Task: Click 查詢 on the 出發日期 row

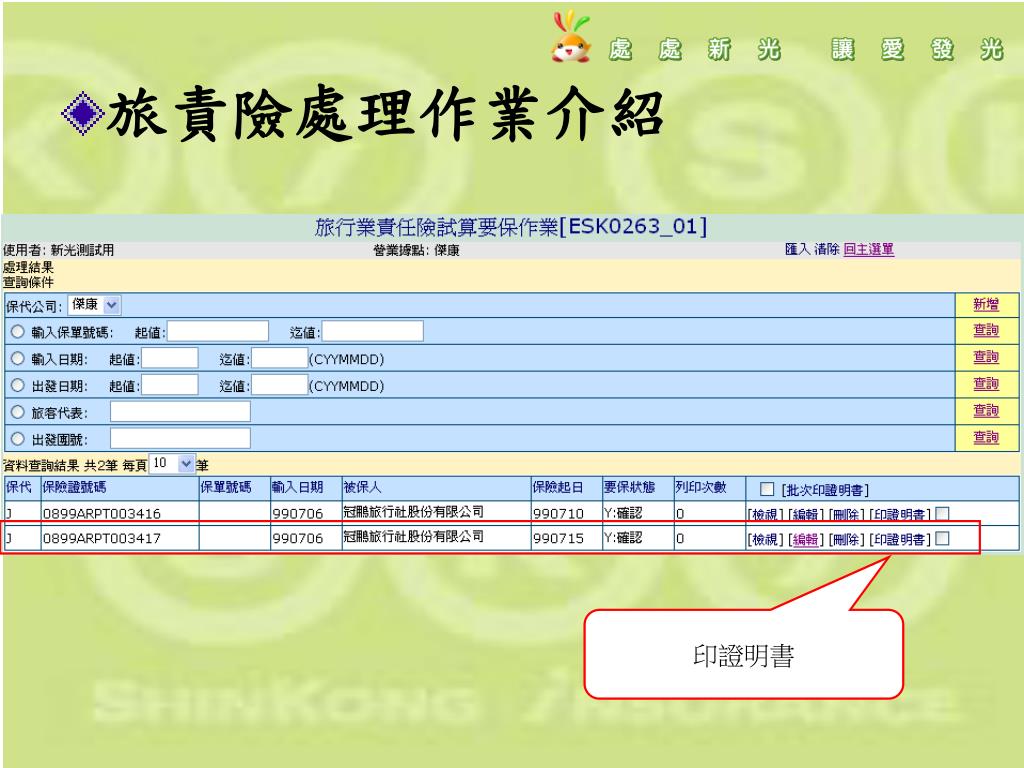Action: [x=985, y=384]
